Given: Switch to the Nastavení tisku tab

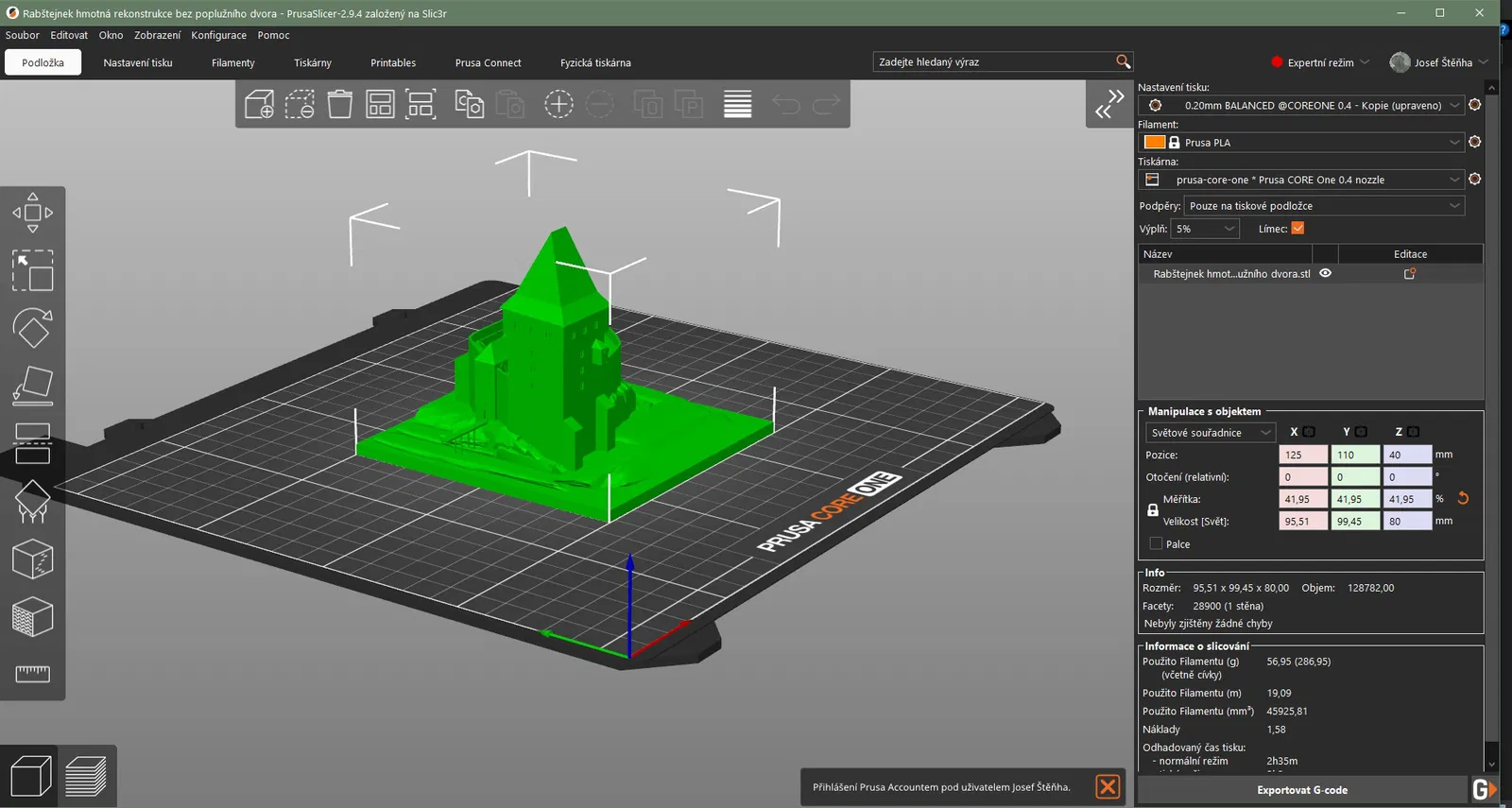Looking at the screenshot, I should [x=138, y=62].
